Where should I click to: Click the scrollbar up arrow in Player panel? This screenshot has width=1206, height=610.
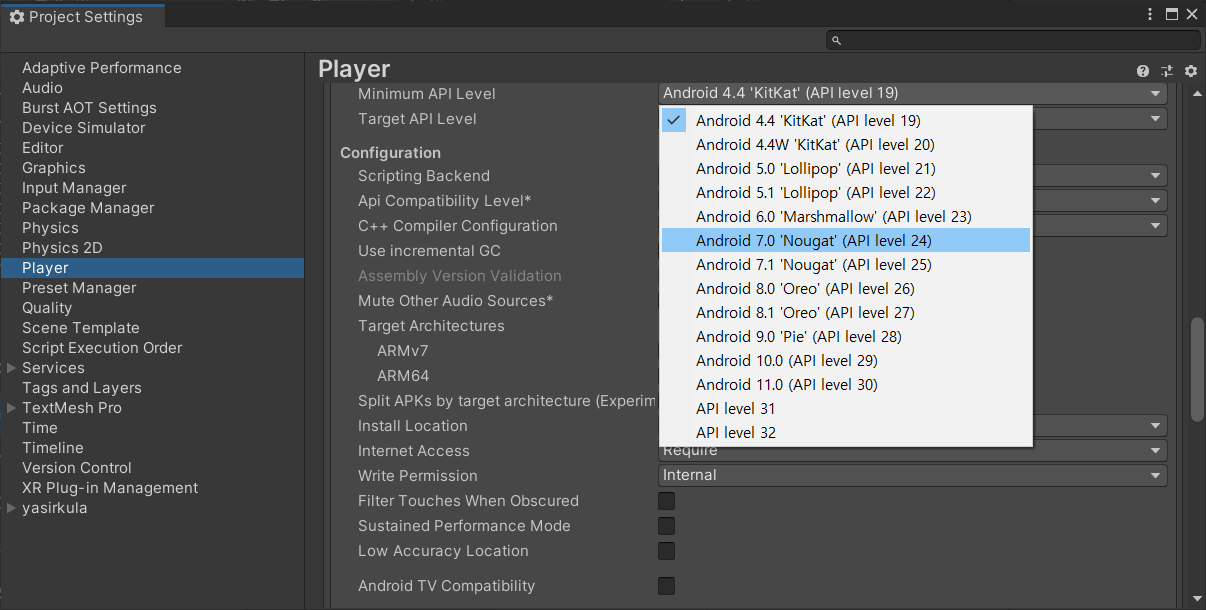(x=1197, y=92)
